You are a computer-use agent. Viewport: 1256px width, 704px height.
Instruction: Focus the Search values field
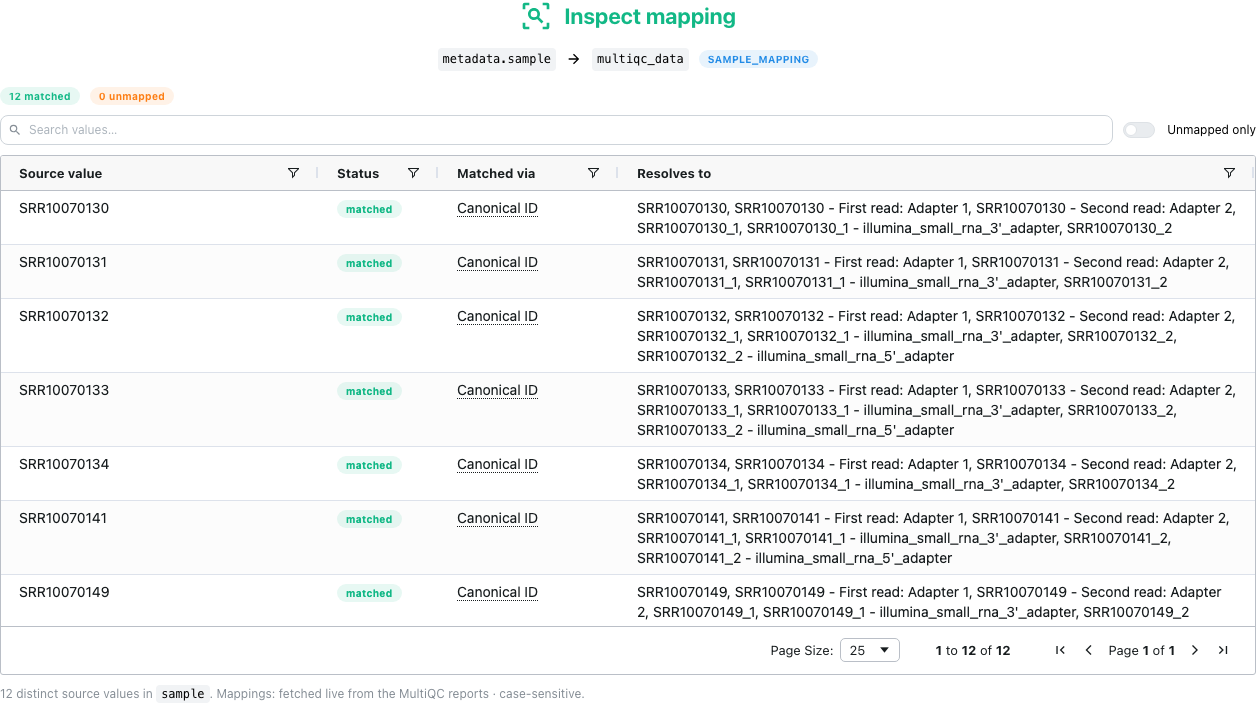556,130
